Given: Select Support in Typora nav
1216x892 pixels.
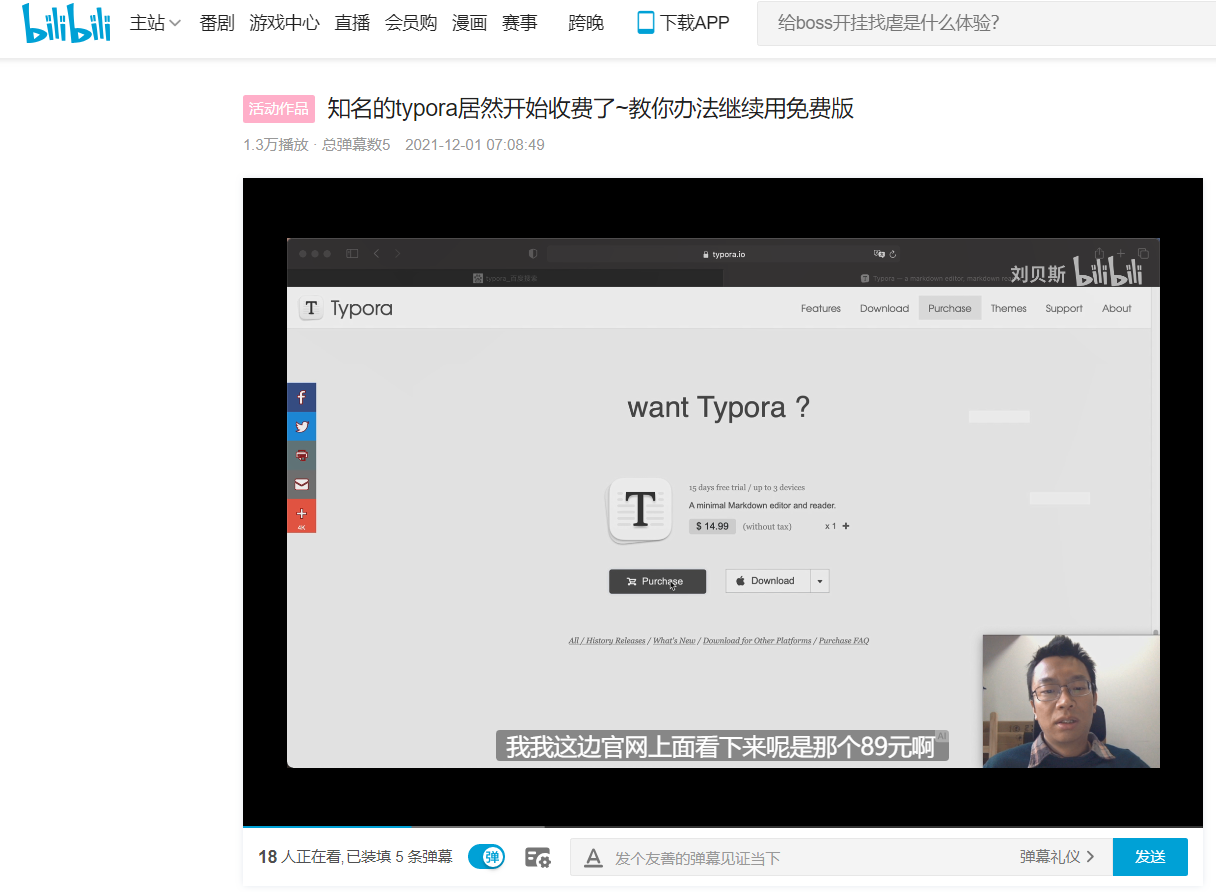Looking at the screenshot, I should pos(1064,308).
